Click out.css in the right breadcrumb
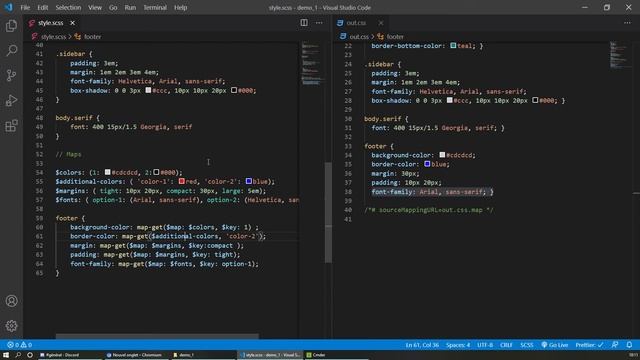640x360 pixels. pyautogui.click(x=359, y=37)
